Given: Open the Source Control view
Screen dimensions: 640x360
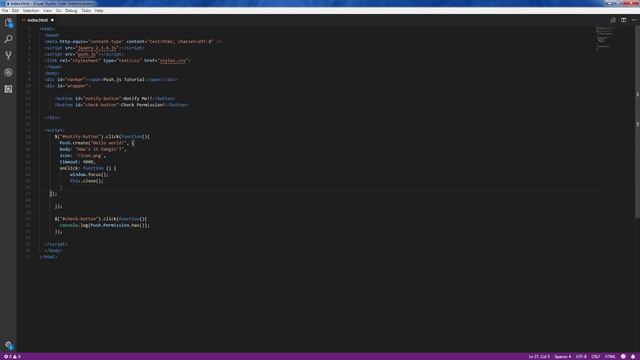Looking at the screenshot, I should pyautogui.click(x=8, y=56).
